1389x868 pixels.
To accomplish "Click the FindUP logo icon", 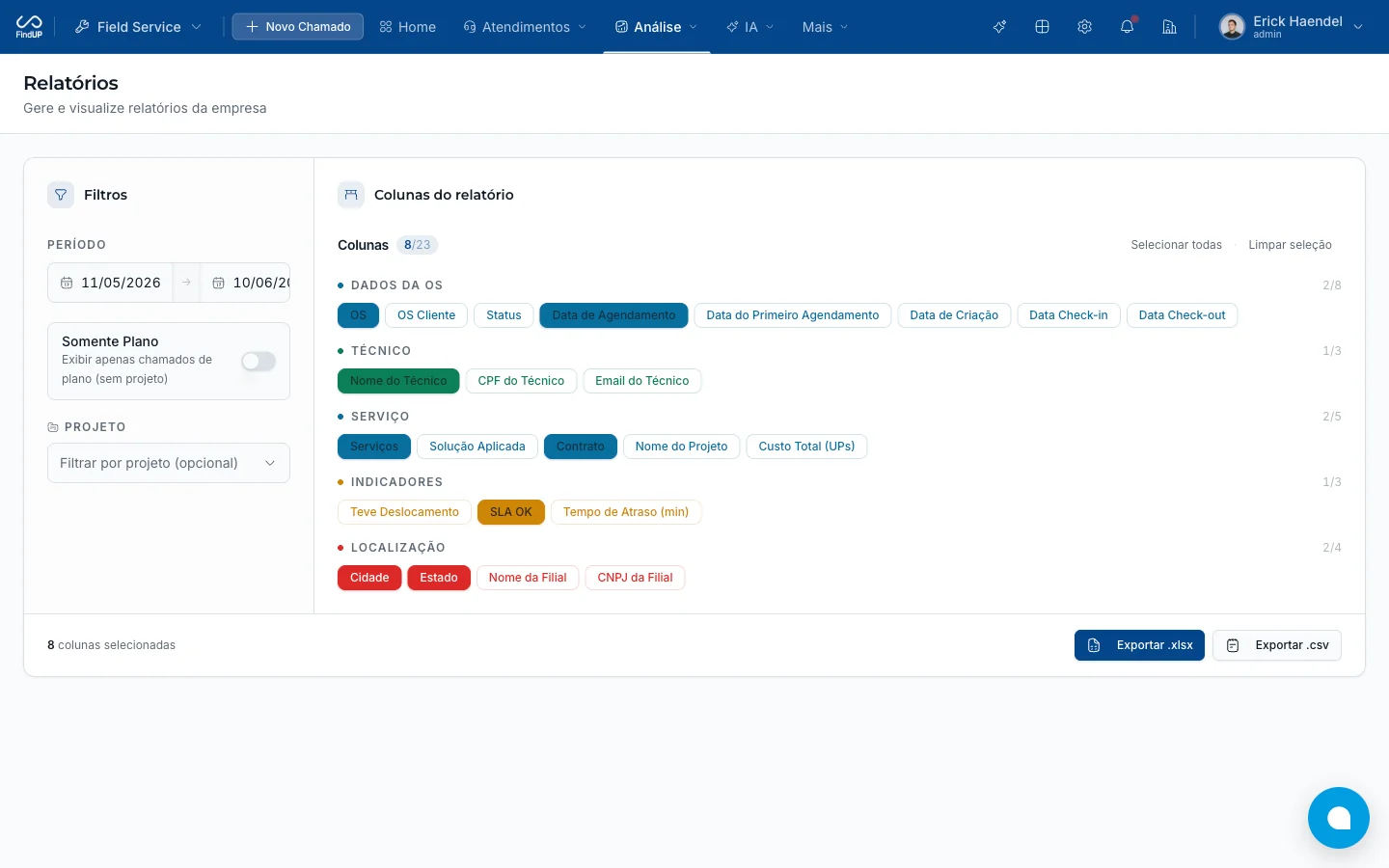I will (29, 26).
